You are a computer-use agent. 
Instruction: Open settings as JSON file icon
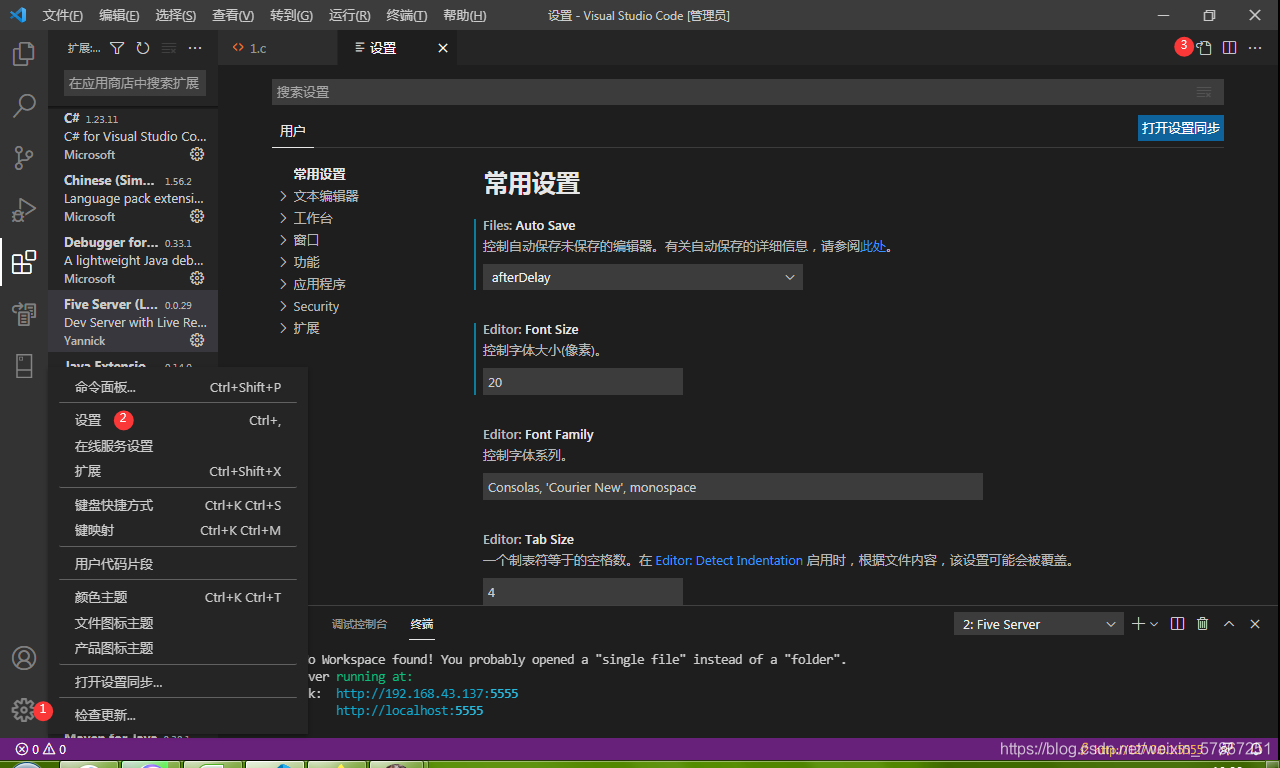1204,47
